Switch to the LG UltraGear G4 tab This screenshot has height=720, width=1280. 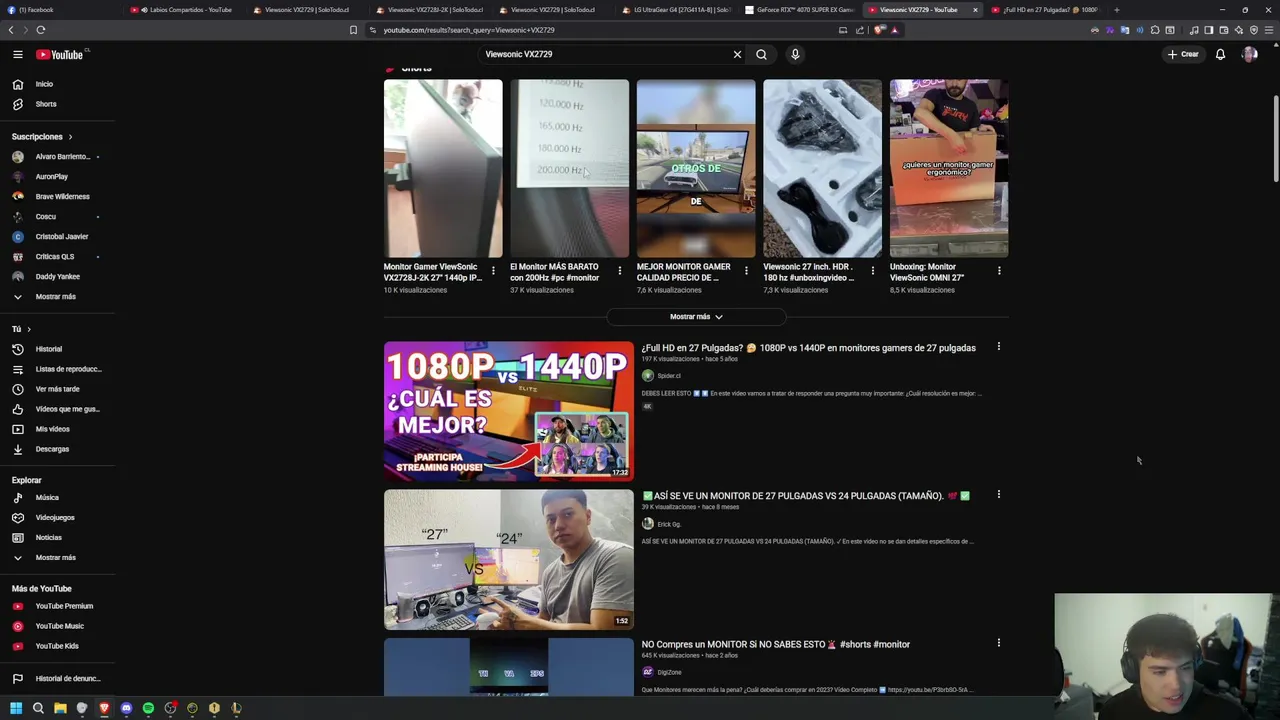pyautogui.click(x=675, y=10)
